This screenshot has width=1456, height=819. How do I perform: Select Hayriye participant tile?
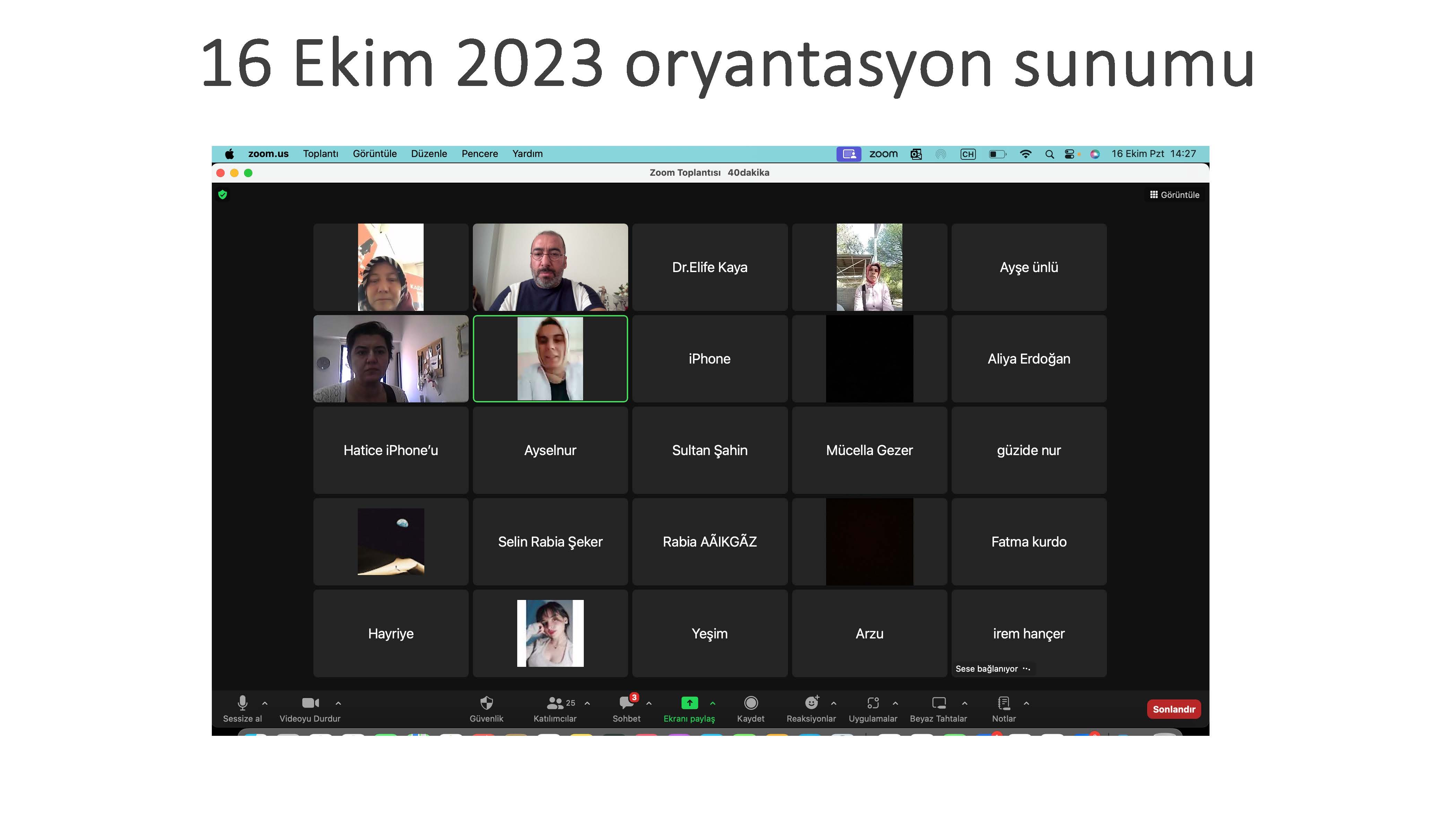coord(391,633)
